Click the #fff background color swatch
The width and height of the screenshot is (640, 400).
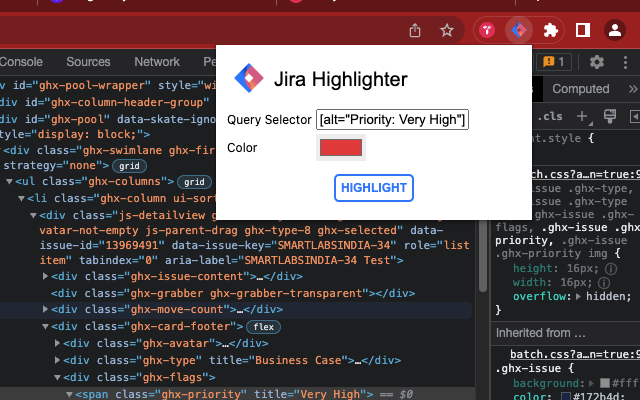point(605,383)
